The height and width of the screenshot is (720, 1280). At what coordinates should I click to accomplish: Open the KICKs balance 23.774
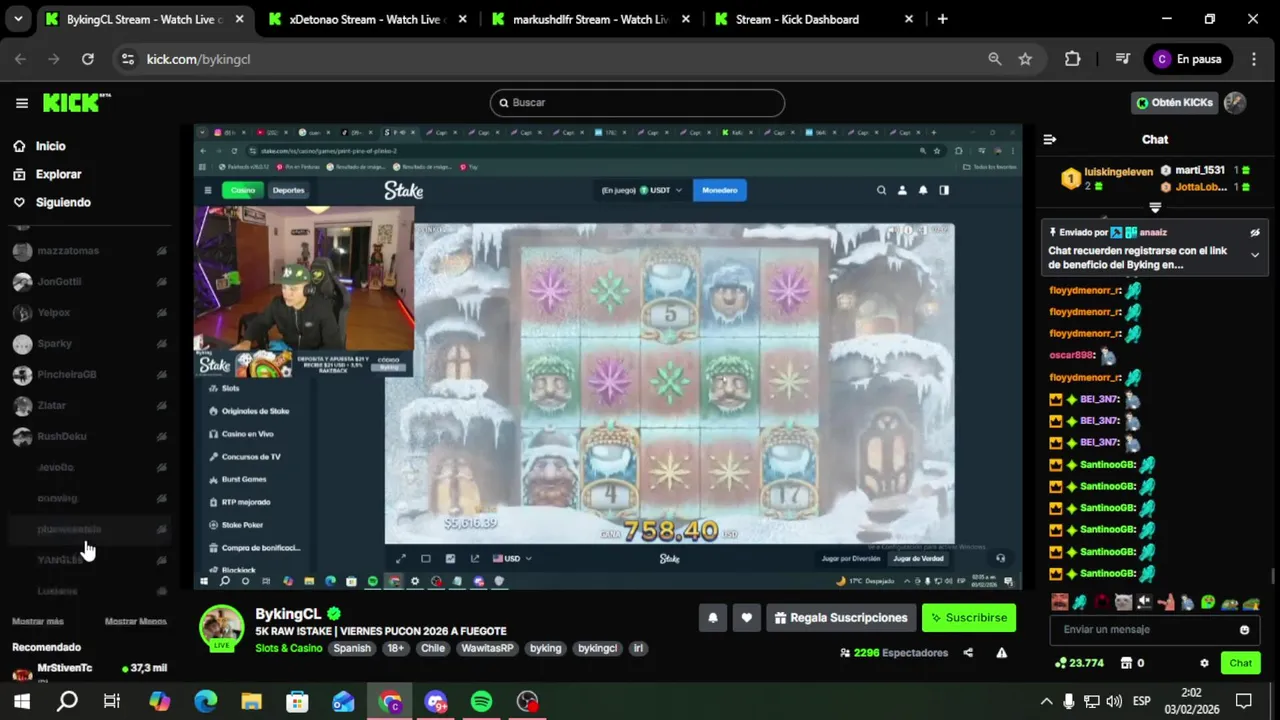pos(1079,663)
